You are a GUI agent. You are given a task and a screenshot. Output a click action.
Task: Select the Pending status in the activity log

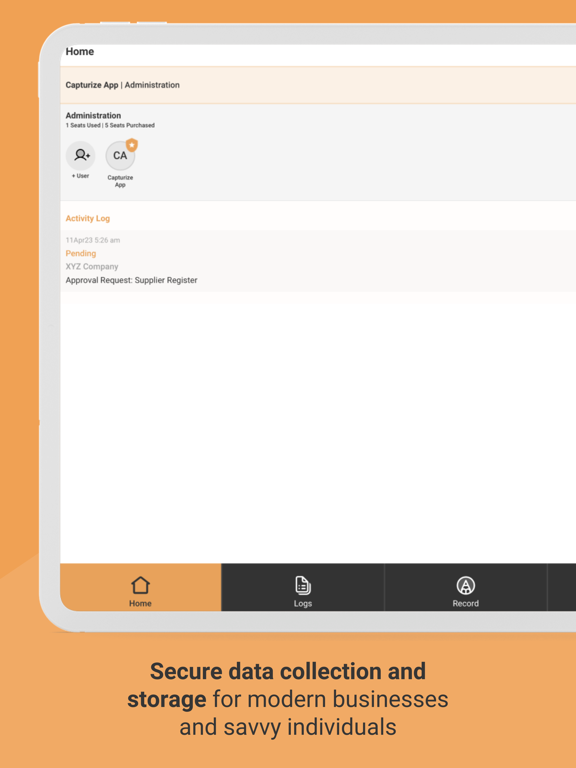[x=81, y=253]
